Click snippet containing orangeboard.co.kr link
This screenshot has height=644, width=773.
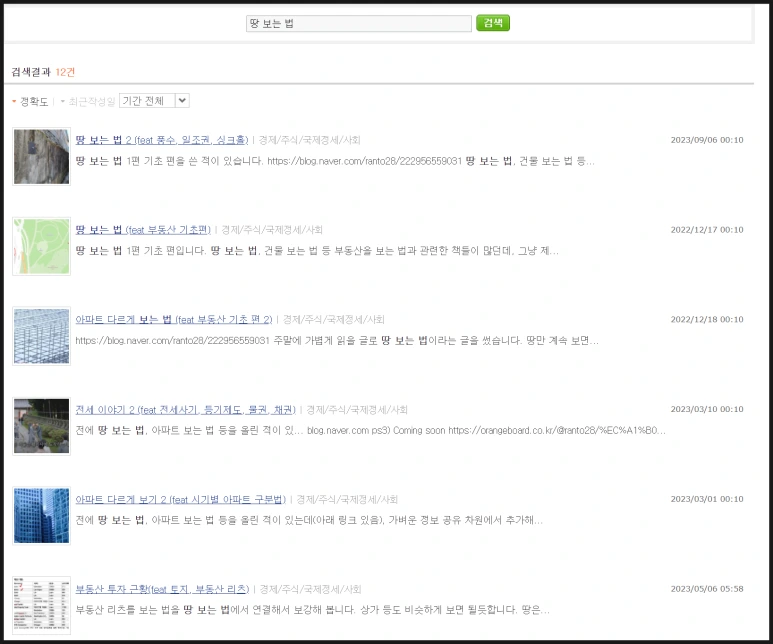pyautogui.click(x=370, y=430)
